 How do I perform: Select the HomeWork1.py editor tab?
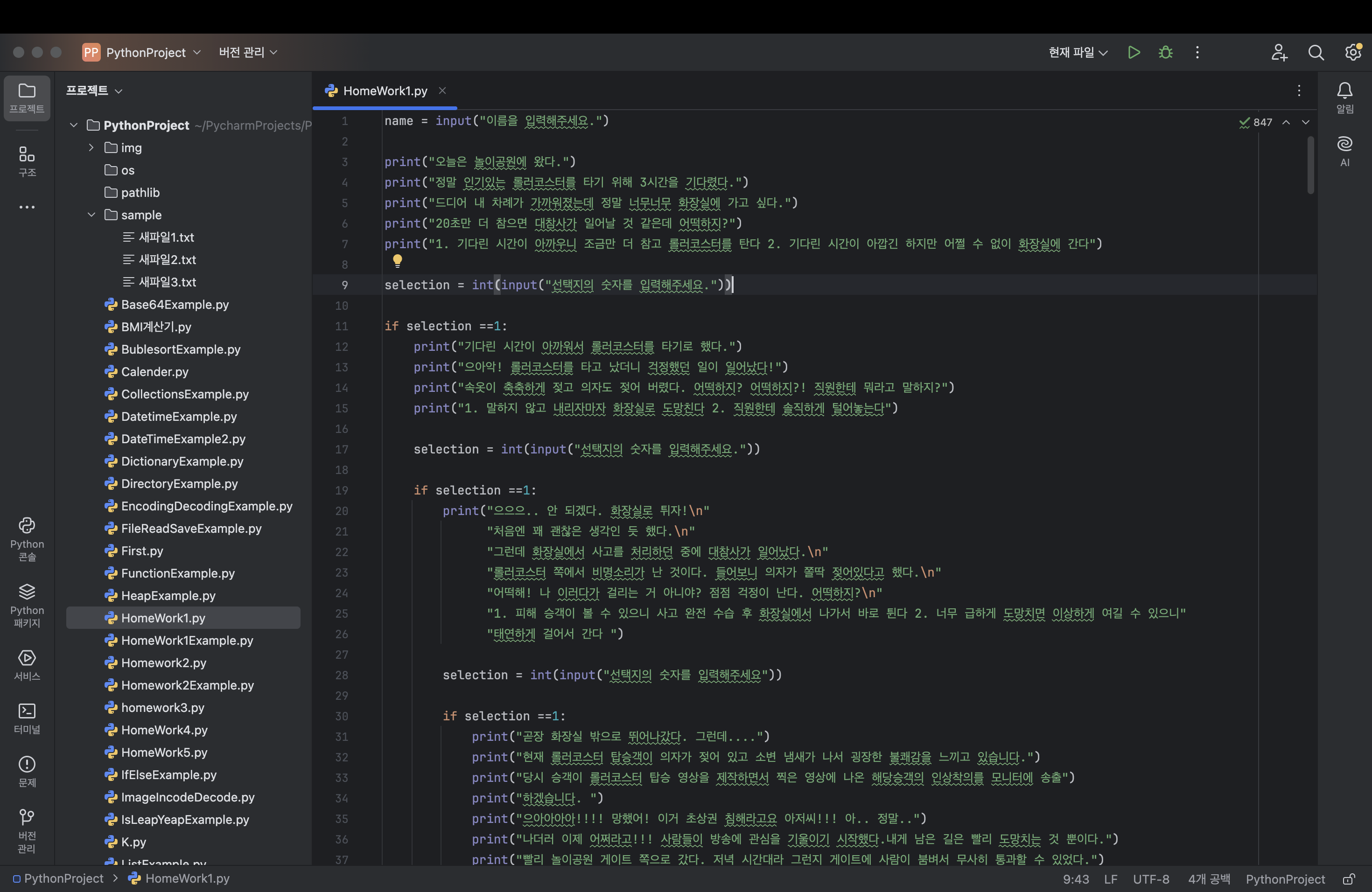click(385, 91)
